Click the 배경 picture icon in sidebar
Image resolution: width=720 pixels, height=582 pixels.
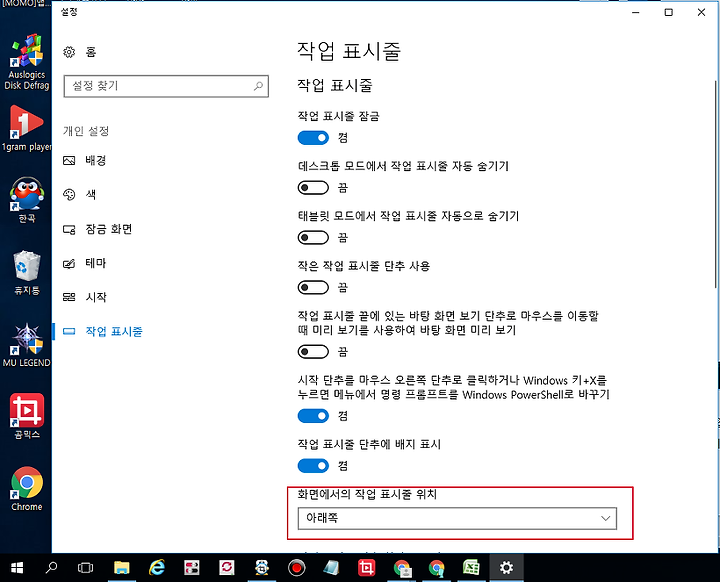(x=69, y=160)
